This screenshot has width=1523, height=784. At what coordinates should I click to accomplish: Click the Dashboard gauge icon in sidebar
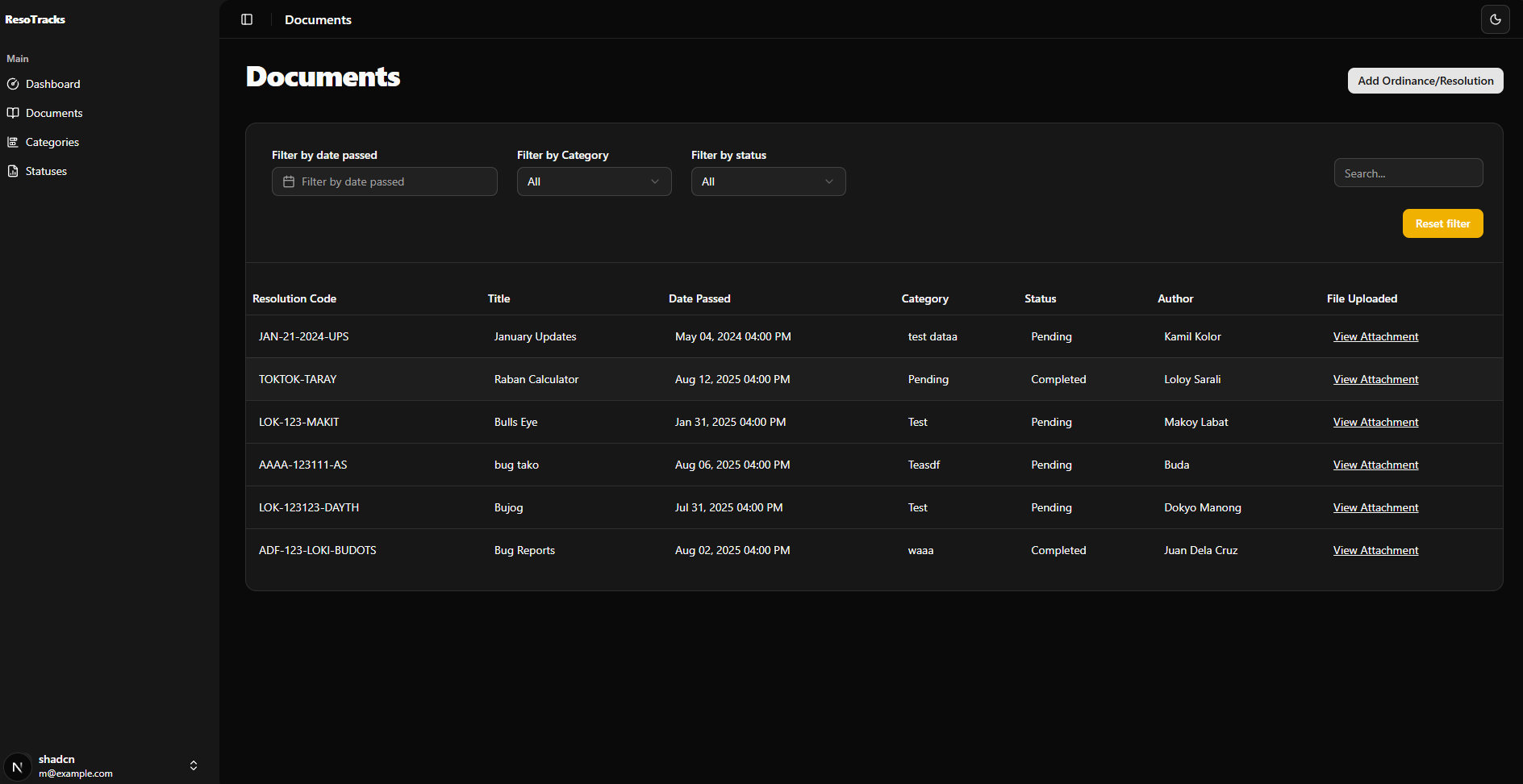coord(13,84)
